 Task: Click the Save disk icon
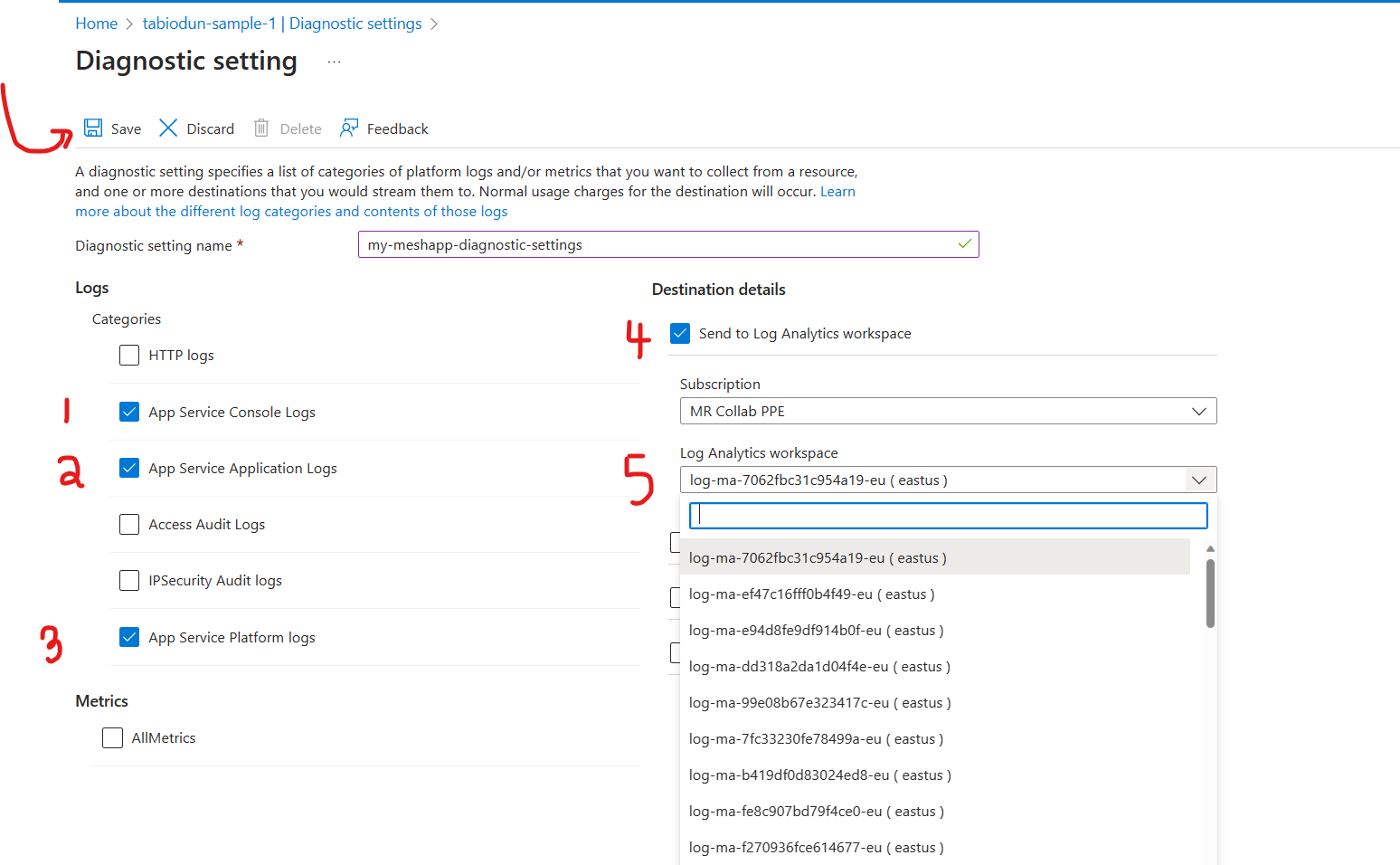tap(93, 128)
